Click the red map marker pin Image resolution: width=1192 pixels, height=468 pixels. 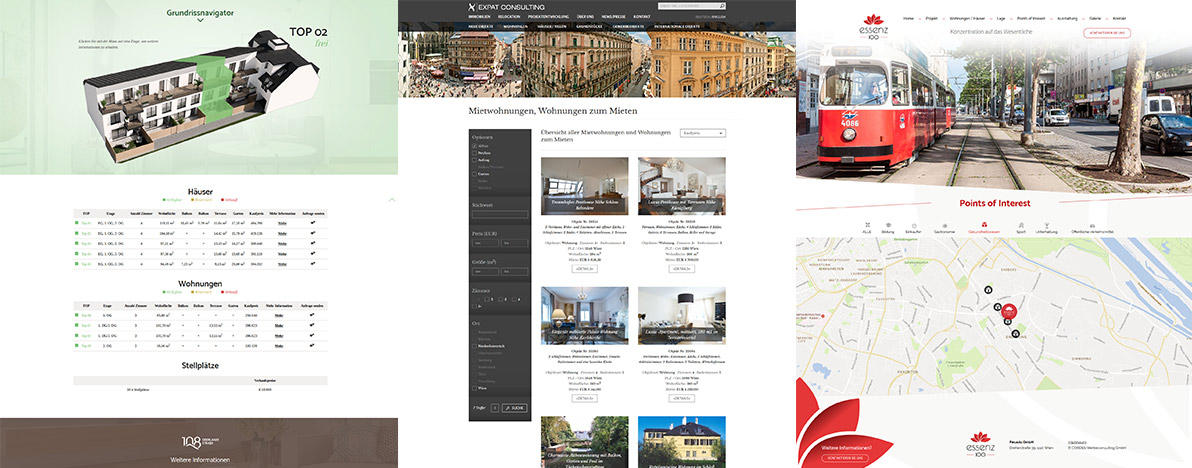1009,310
